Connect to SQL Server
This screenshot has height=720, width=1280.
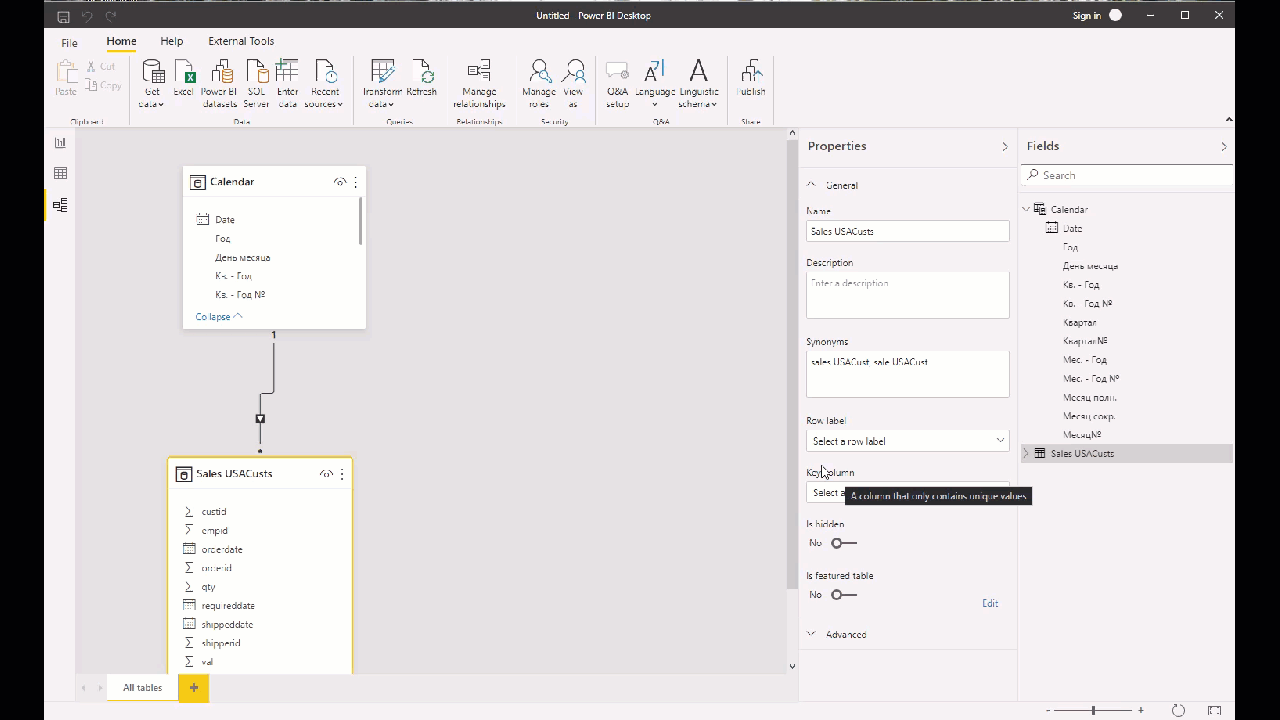pyautogui.click(x=256, y=84)
